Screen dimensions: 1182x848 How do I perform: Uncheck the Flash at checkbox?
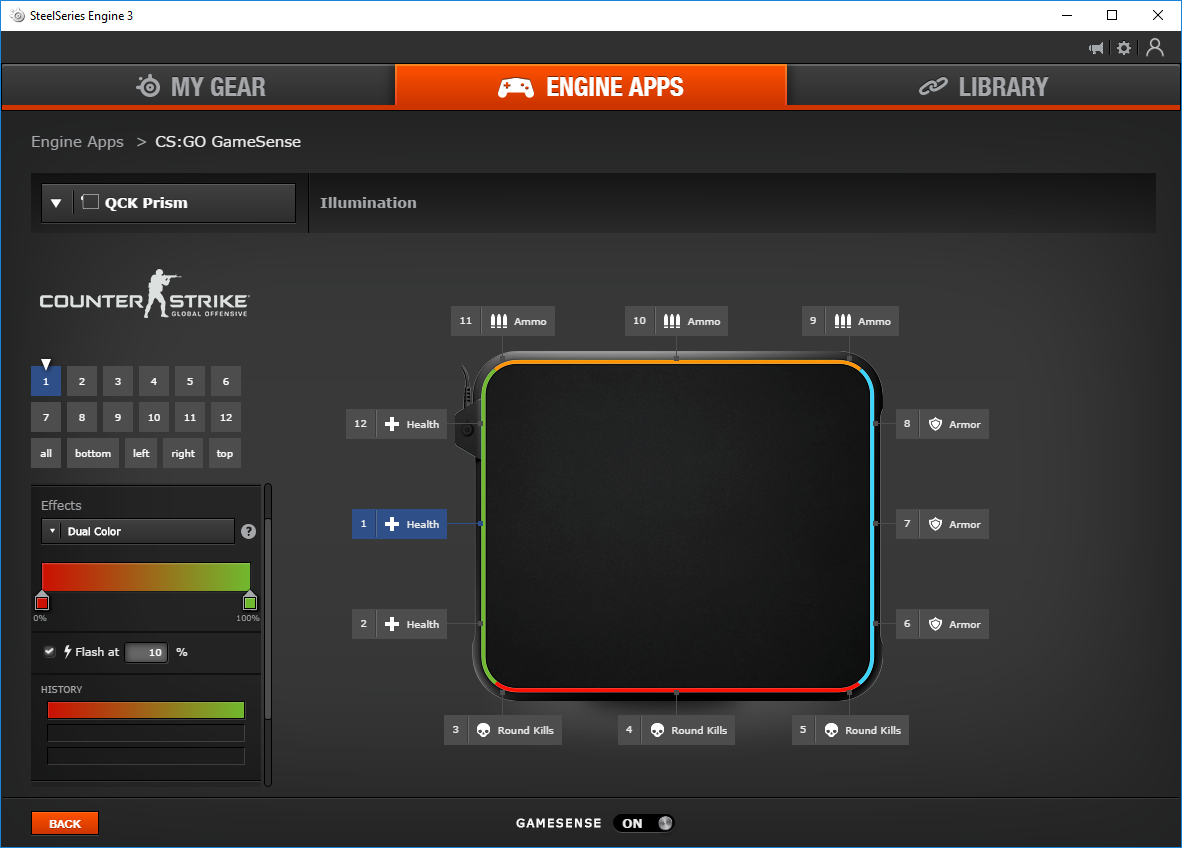coord(49,652)
